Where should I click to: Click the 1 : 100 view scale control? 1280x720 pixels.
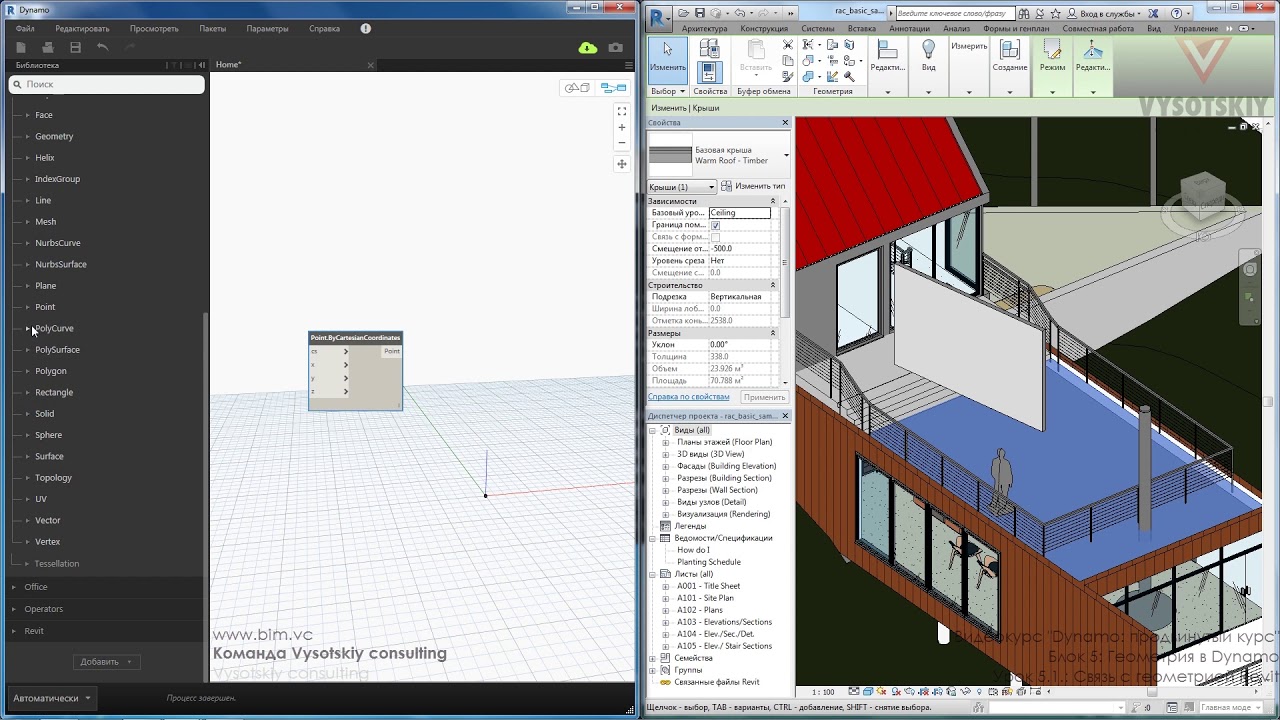tap(823, 692)
